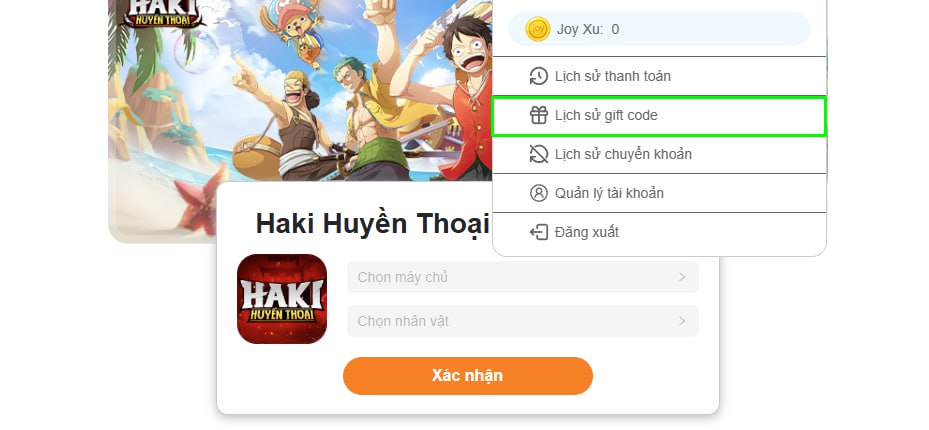The width and height of the screenshot is (929, 430).
Task: Sign out via the Đăng xuất menu entry
Action: pyautogui.click(x=659, y=232)
